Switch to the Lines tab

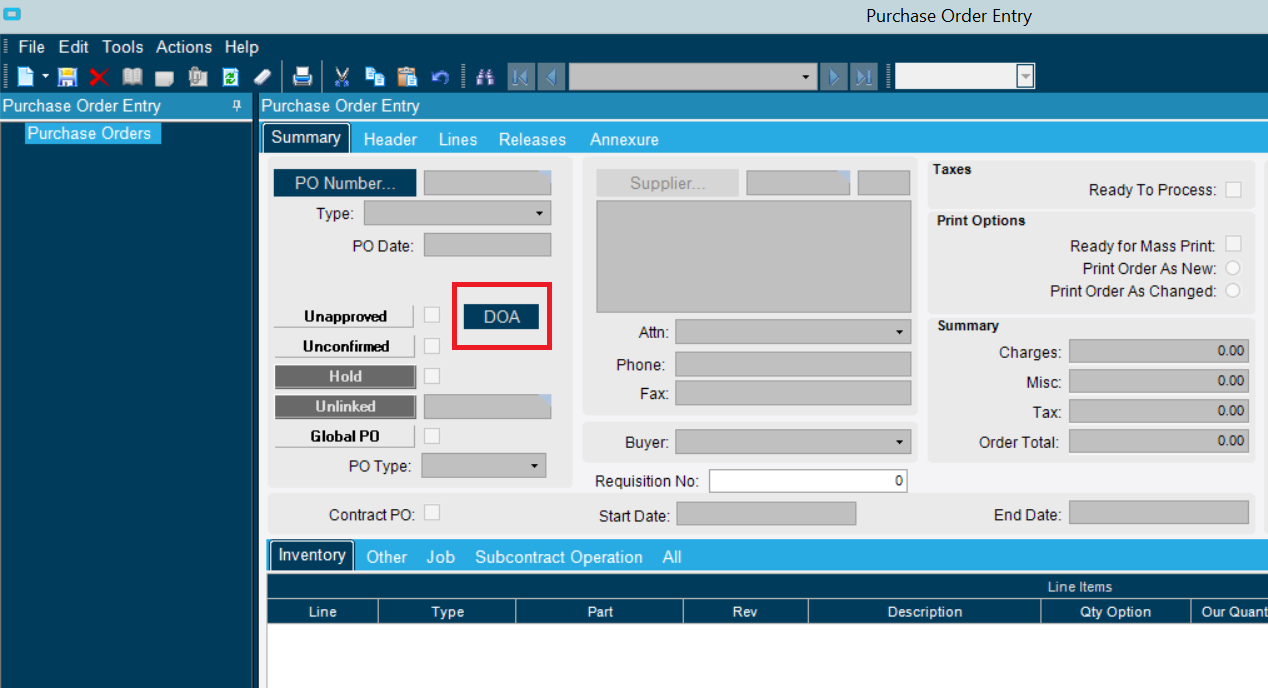pyautogui.click(x=457, y=139)
